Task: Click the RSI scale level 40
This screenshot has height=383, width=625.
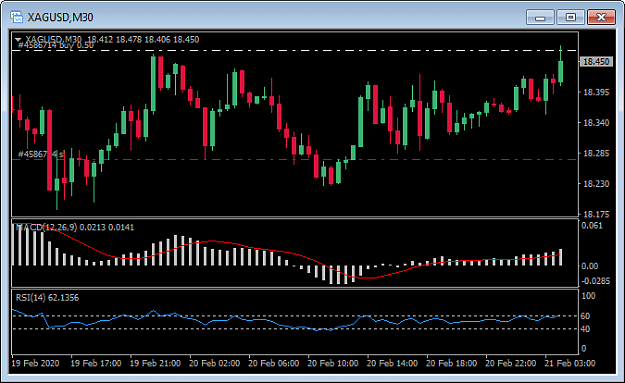Action: point(585,329)
